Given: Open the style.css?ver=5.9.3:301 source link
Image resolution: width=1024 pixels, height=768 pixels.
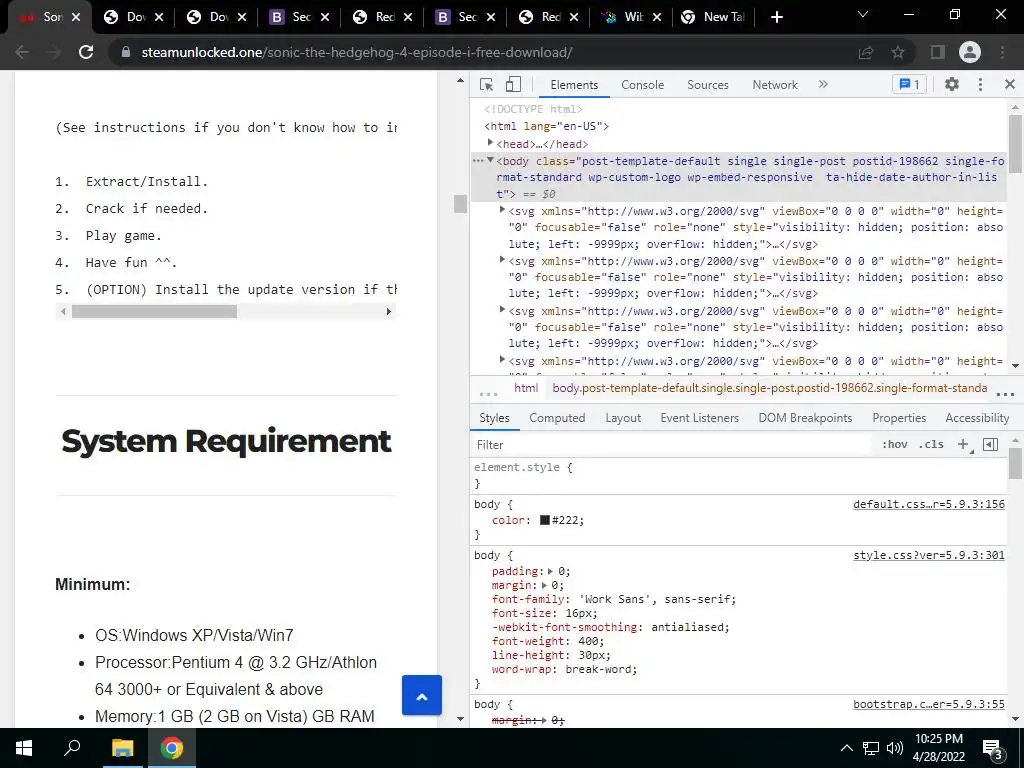Looking at the screenshot, I should pos(929,555).
